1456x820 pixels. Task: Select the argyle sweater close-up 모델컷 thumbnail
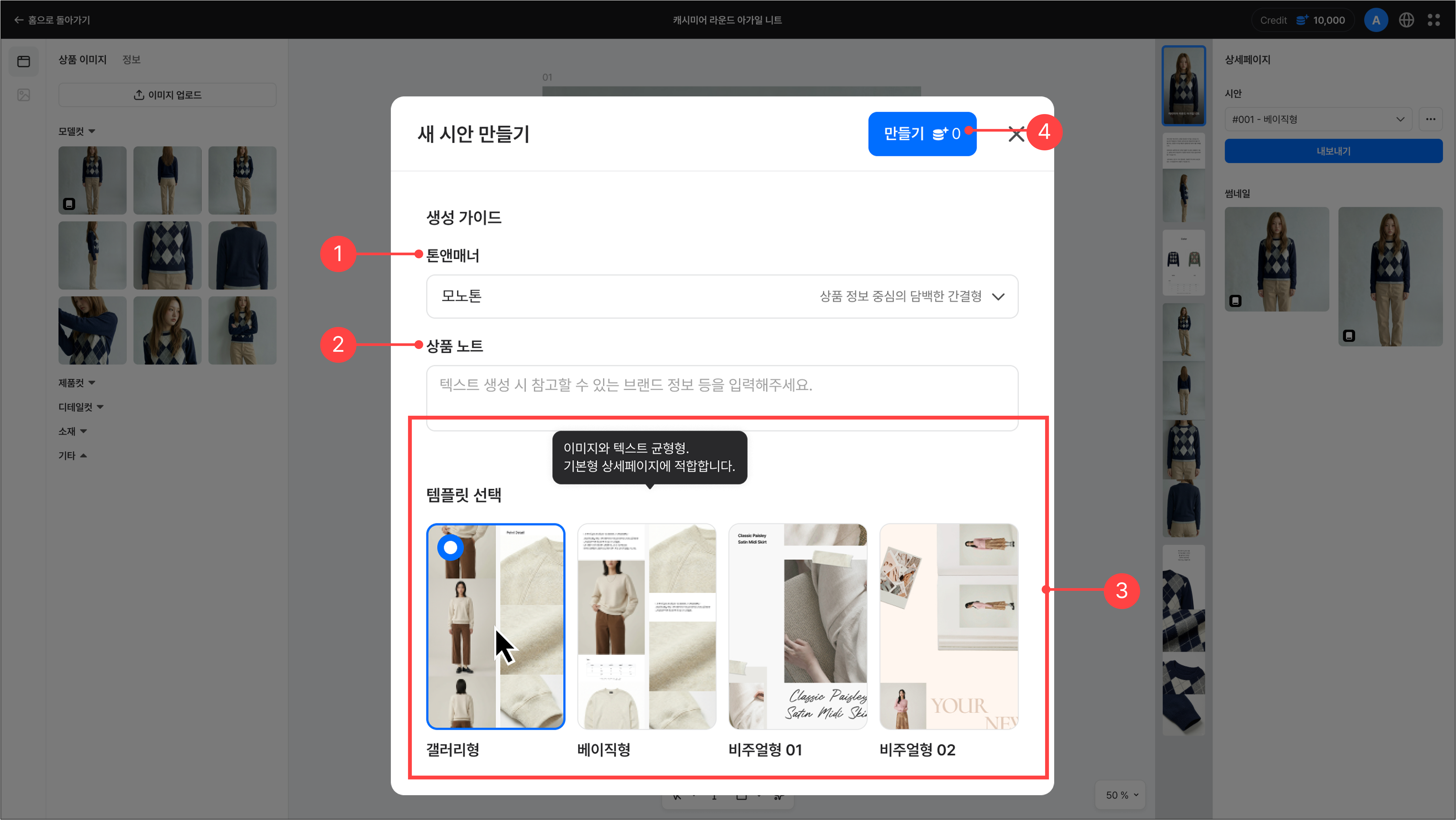tap(167, 255)
